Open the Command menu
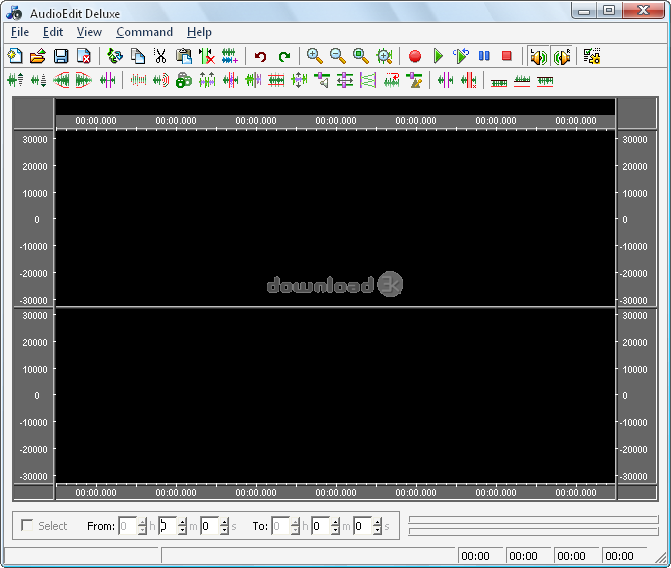Image resolution: width=671 pixels, height=568 pixels. [145, 32]
